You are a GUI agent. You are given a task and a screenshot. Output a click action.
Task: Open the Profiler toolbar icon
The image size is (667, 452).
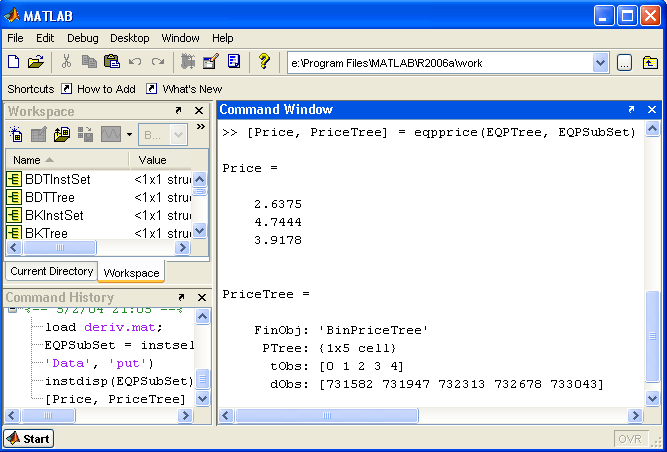click(x=234, y=62)
